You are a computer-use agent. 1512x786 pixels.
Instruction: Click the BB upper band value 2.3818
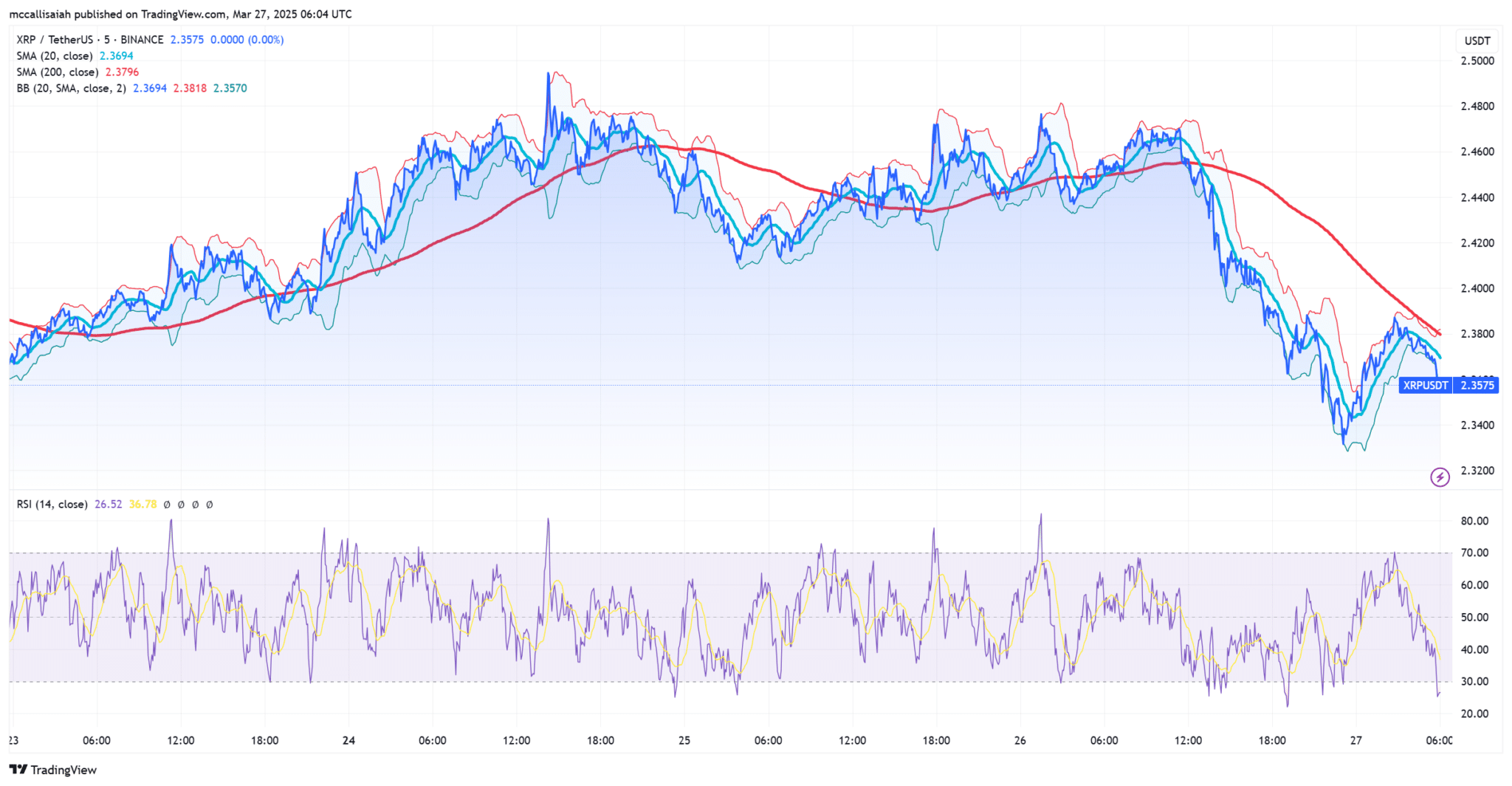(190, 89)
